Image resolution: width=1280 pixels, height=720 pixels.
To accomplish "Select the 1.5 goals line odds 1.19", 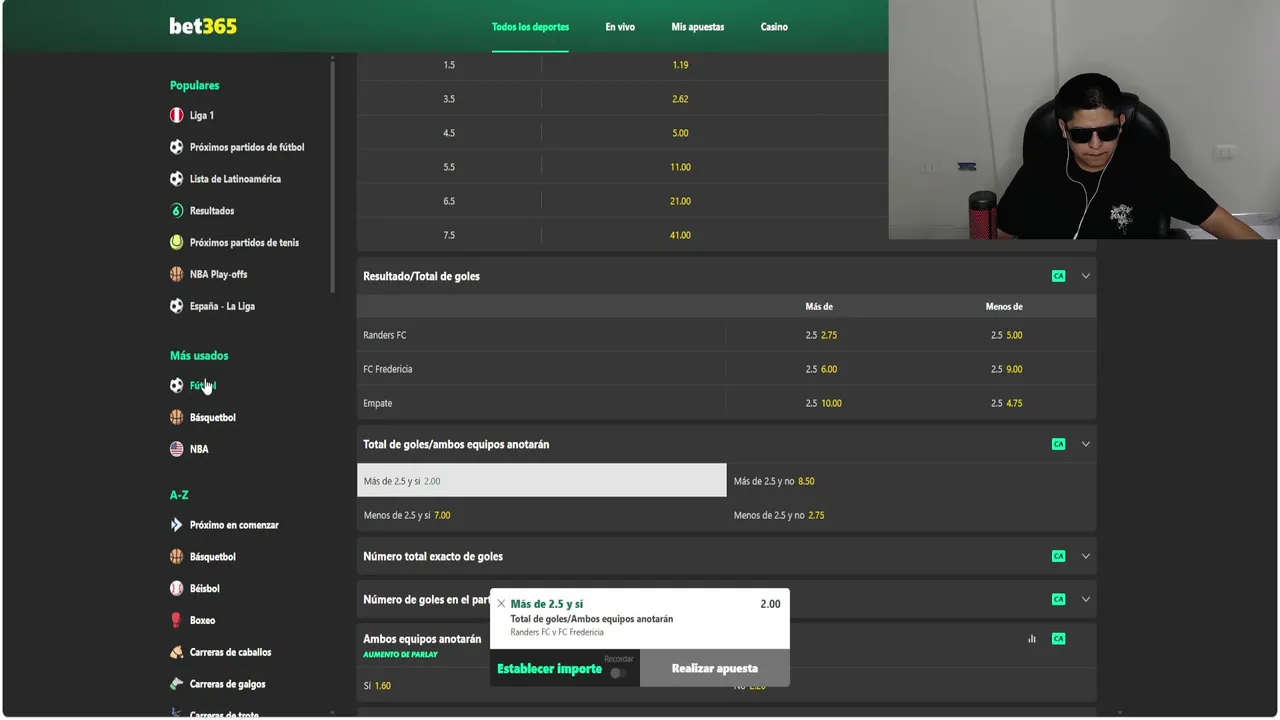I will pyautogui.click(x=680, y=65).
